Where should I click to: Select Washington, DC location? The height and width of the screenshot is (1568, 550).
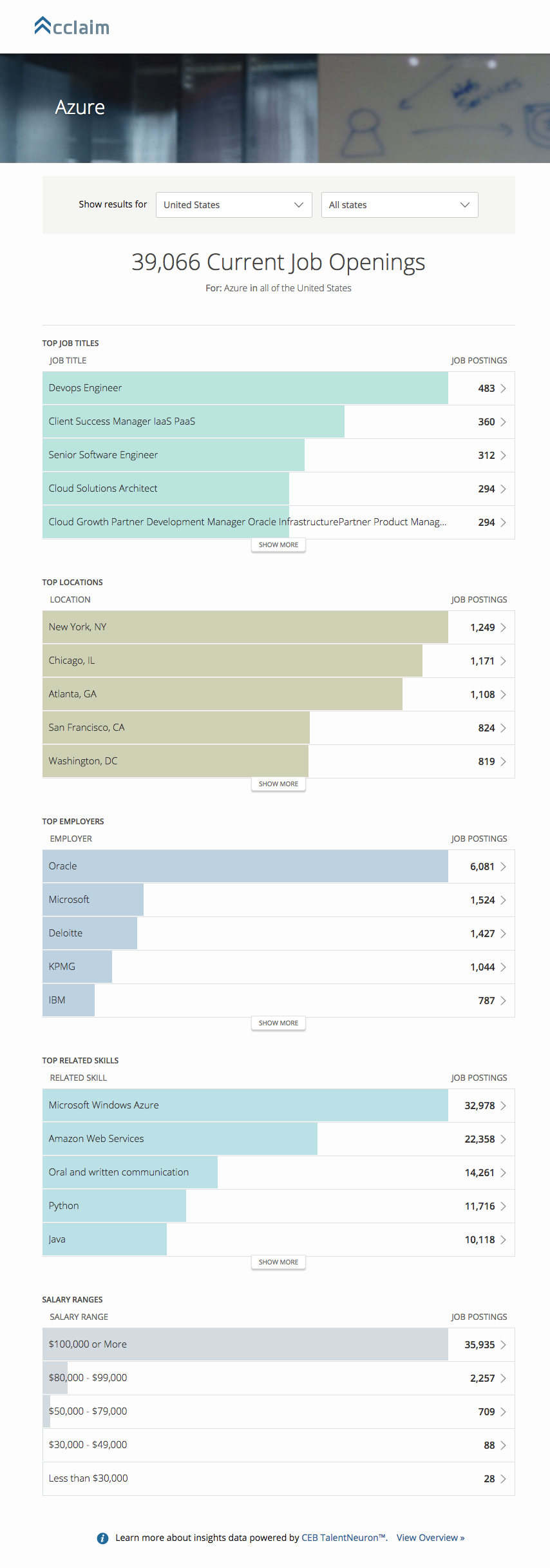click(x=83, y=761)
